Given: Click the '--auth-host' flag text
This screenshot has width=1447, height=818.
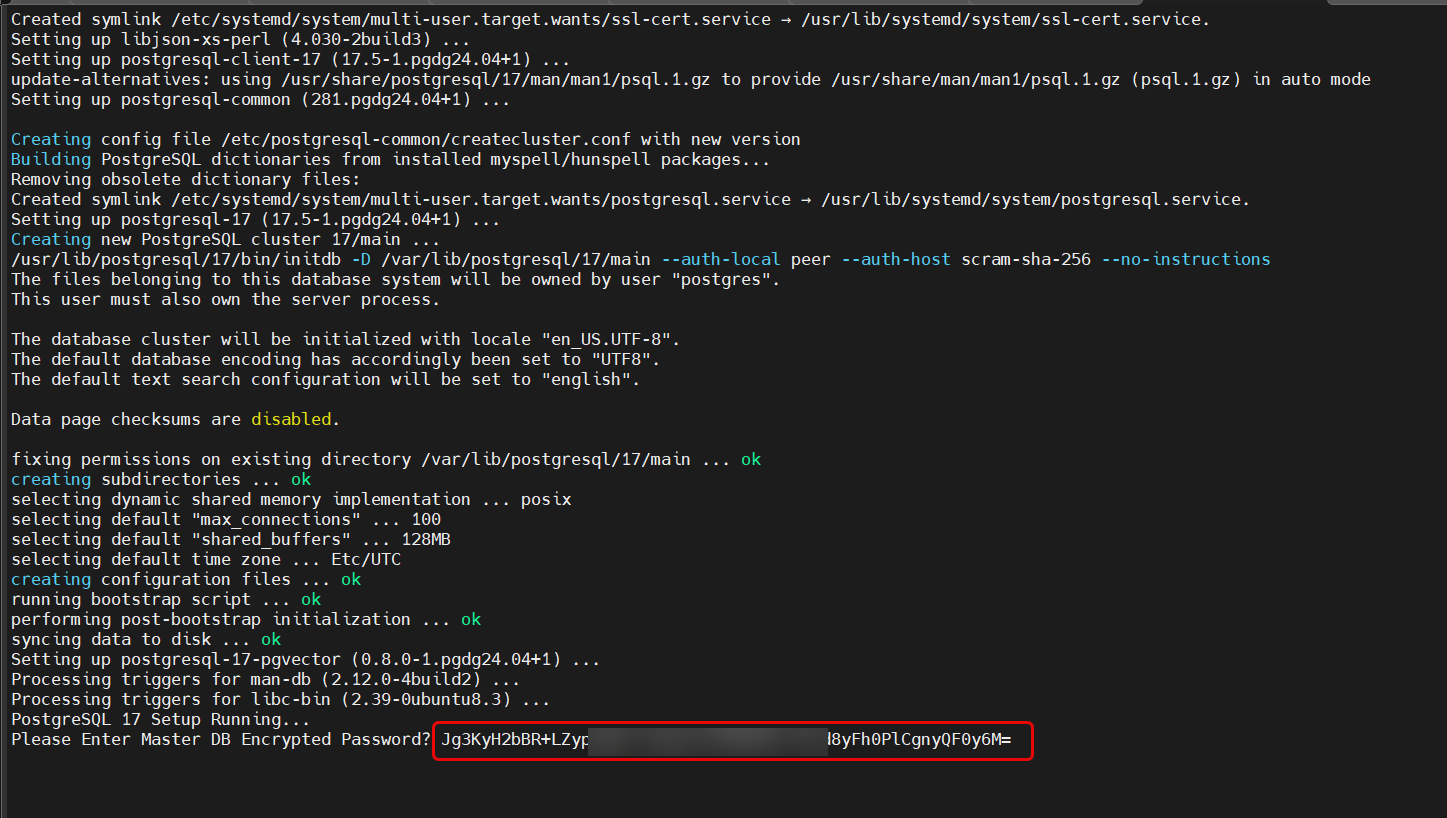Looking at the screenshot, I should point(896,260).
